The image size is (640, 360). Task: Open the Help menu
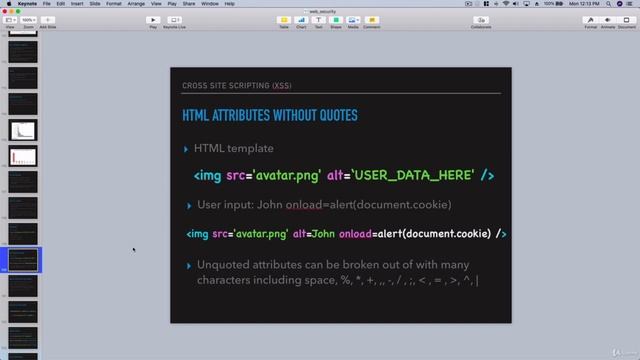(229, 4)
